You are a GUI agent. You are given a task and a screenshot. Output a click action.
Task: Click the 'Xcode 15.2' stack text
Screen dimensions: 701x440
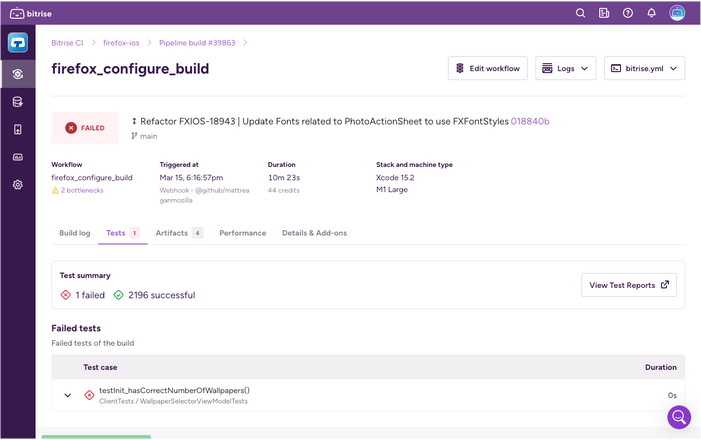point(395,178)
